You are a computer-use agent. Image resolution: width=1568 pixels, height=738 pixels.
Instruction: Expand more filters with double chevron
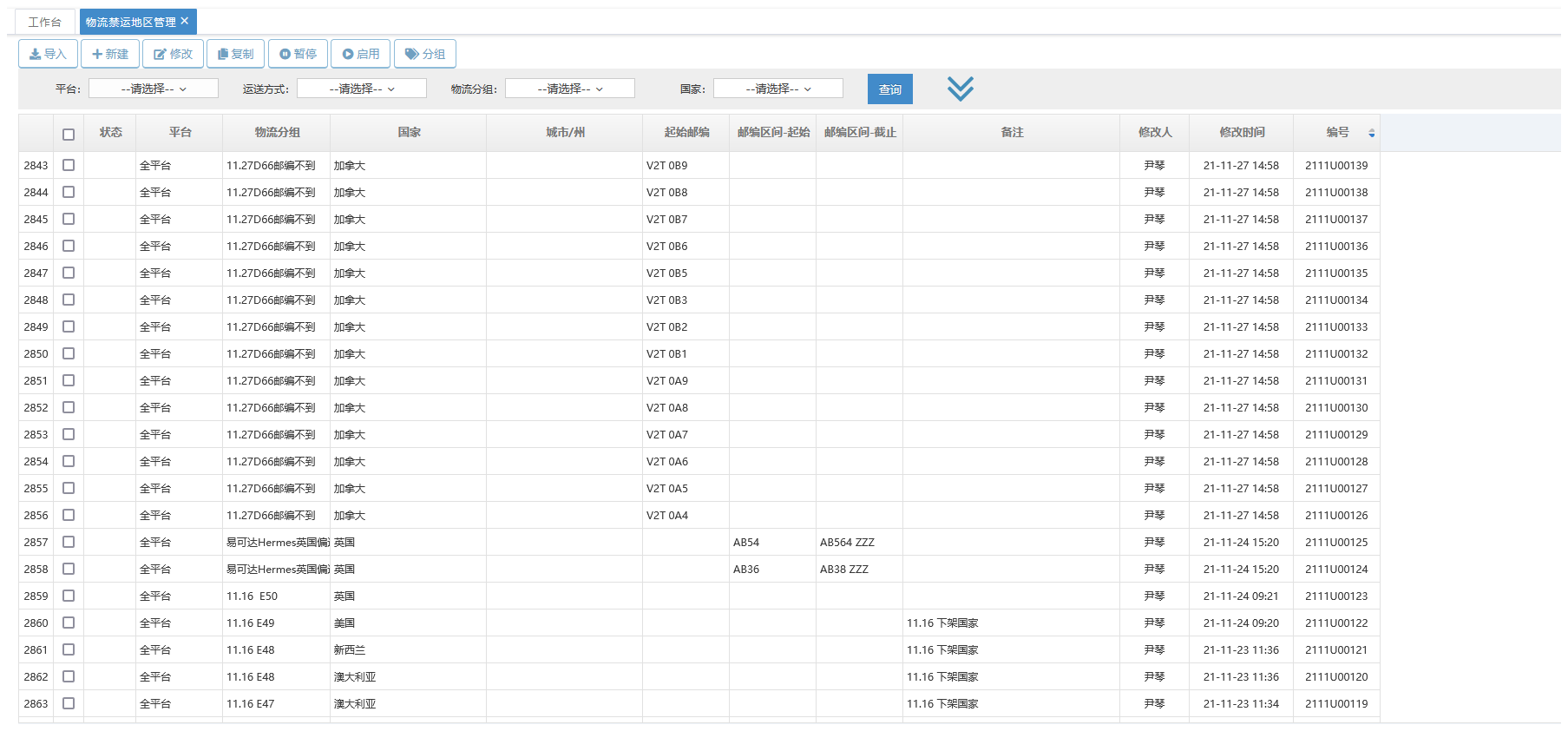click(960, 89)
